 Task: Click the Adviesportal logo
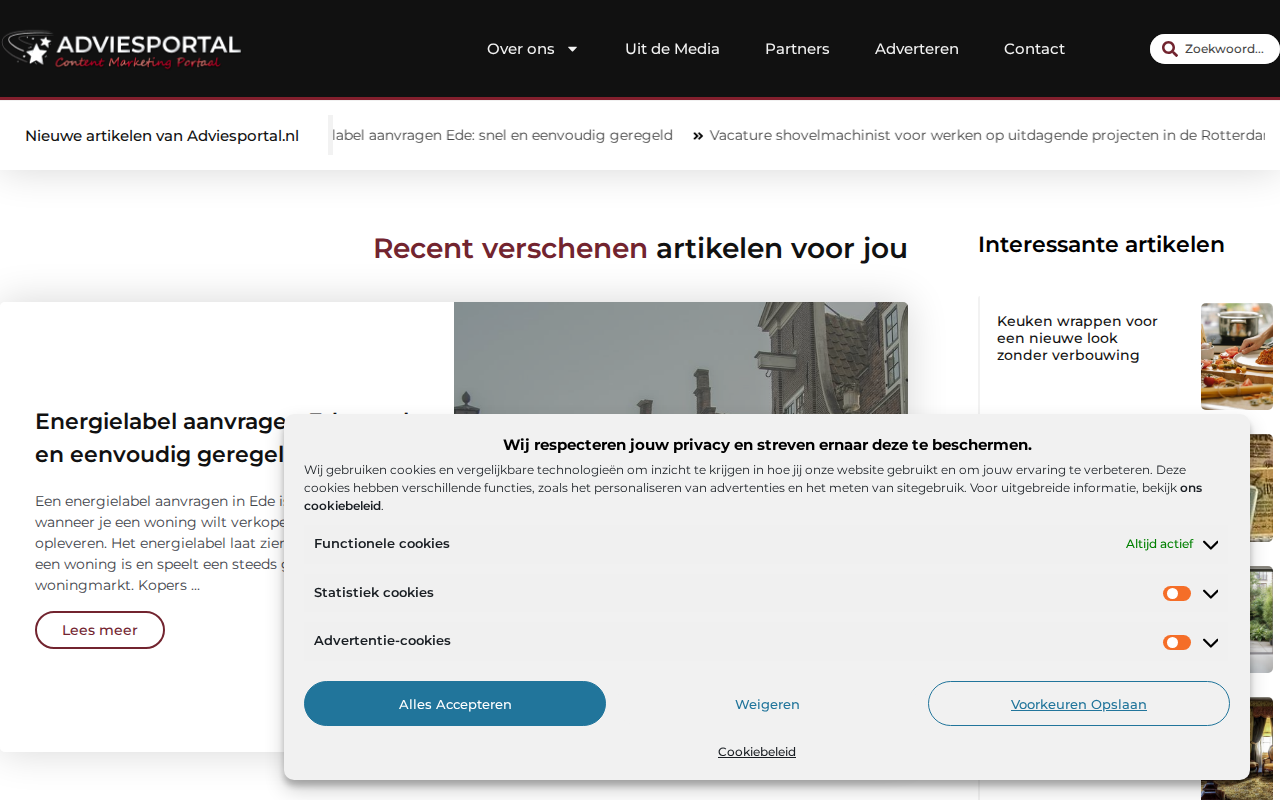tap(121, 49)
